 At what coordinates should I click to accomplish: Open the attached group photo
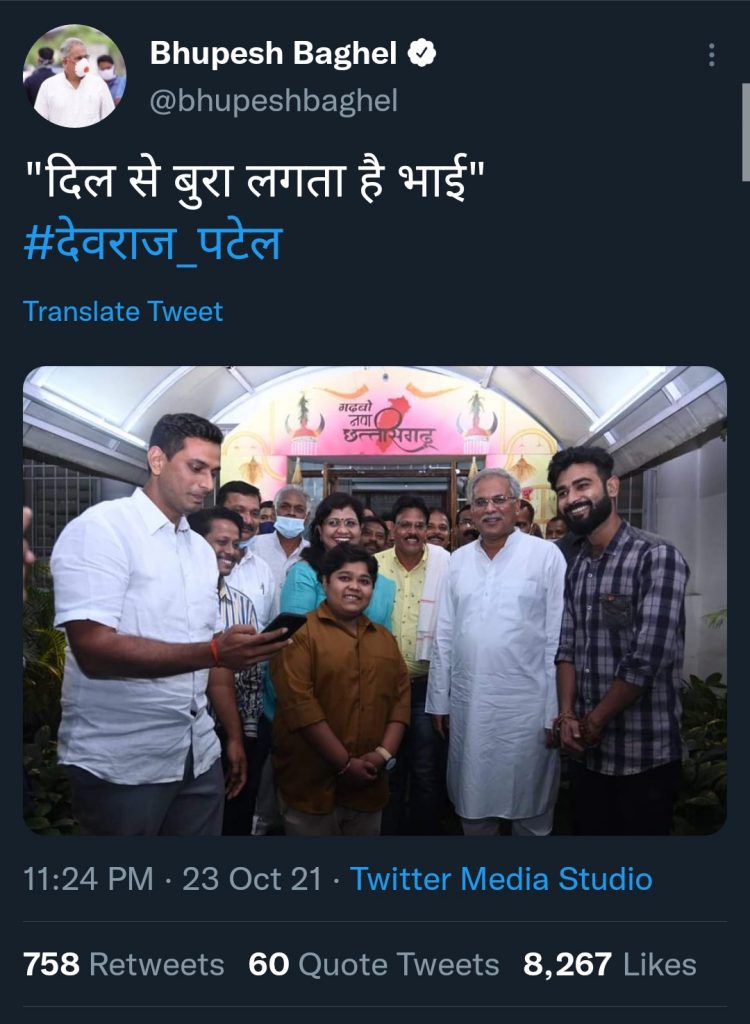tap(375, 600)
